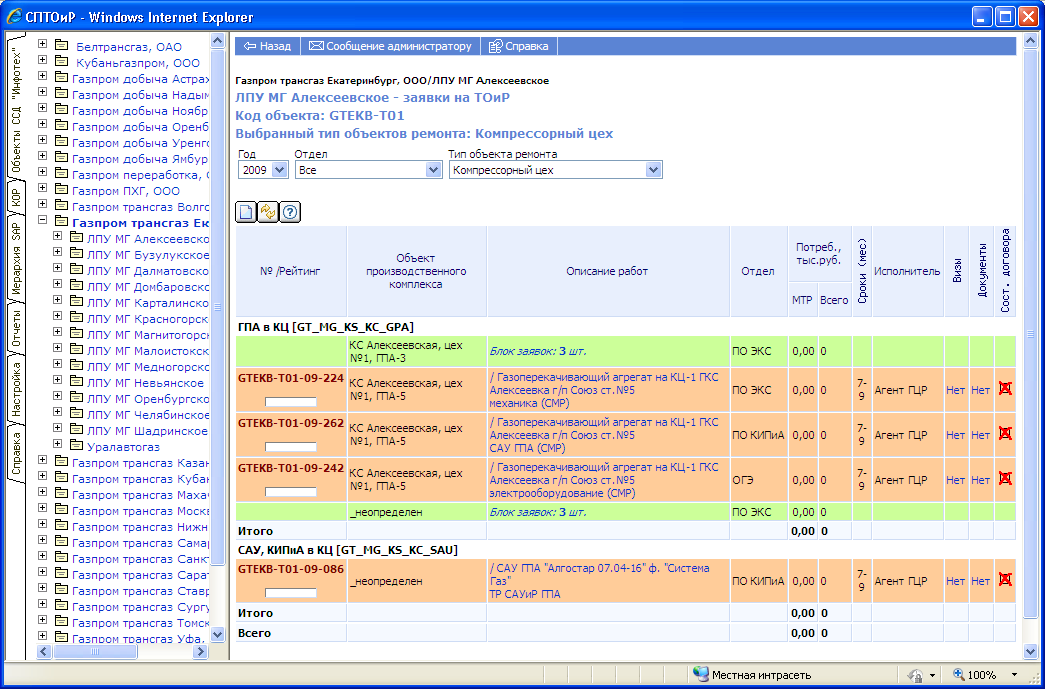Click rating bar under GTEKB-T01-09-086
Image resolution: width=1045 pixels, height=689 pixels.
pyautogui.click(x=291, y=593)
